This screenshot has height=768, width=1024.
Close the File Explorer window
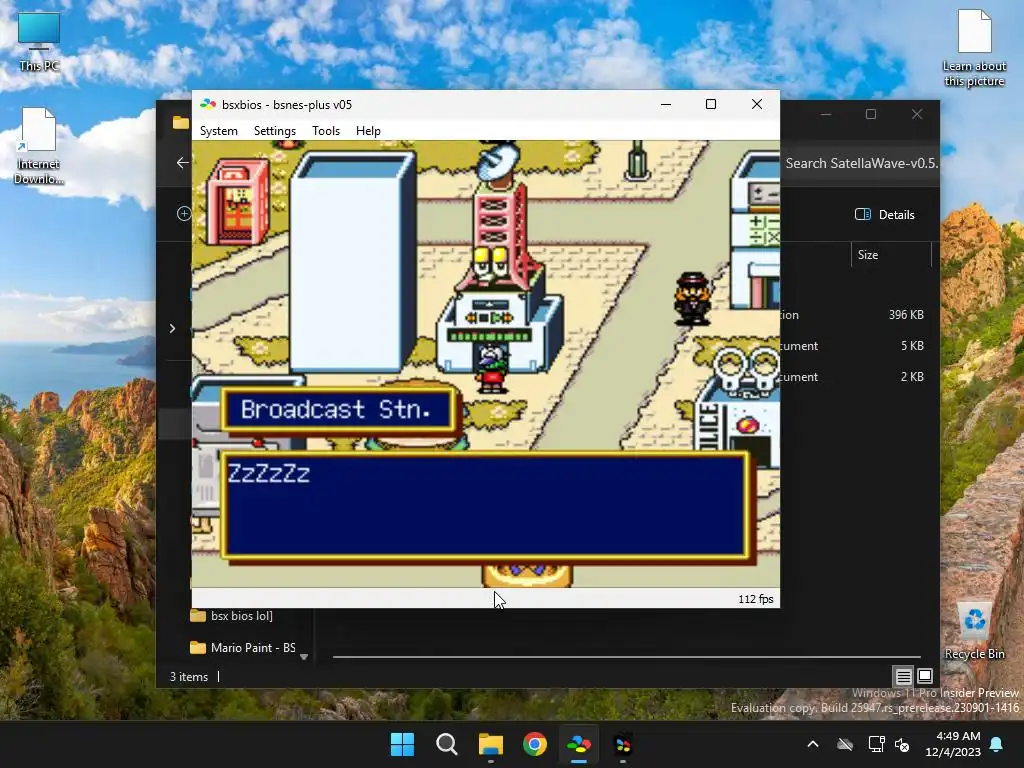[x=917, y=114]
